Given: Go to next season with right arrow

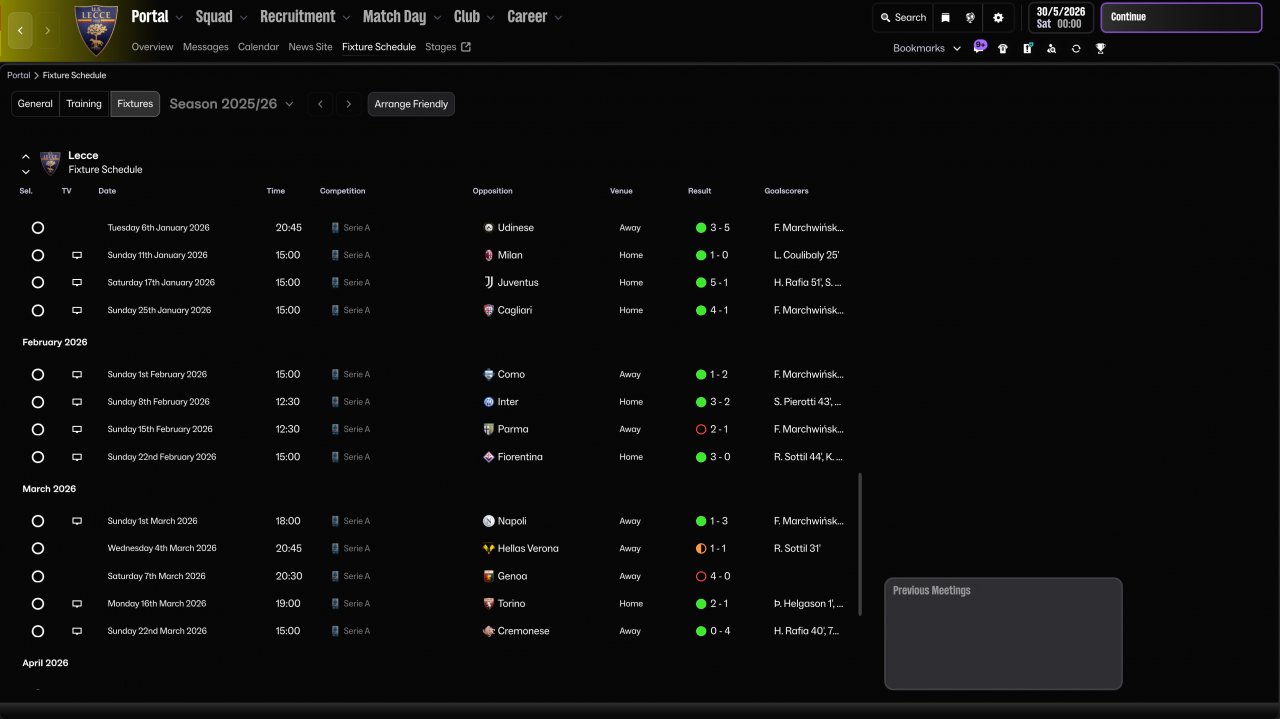Looking at the screenshot, I should pos(348,104).
